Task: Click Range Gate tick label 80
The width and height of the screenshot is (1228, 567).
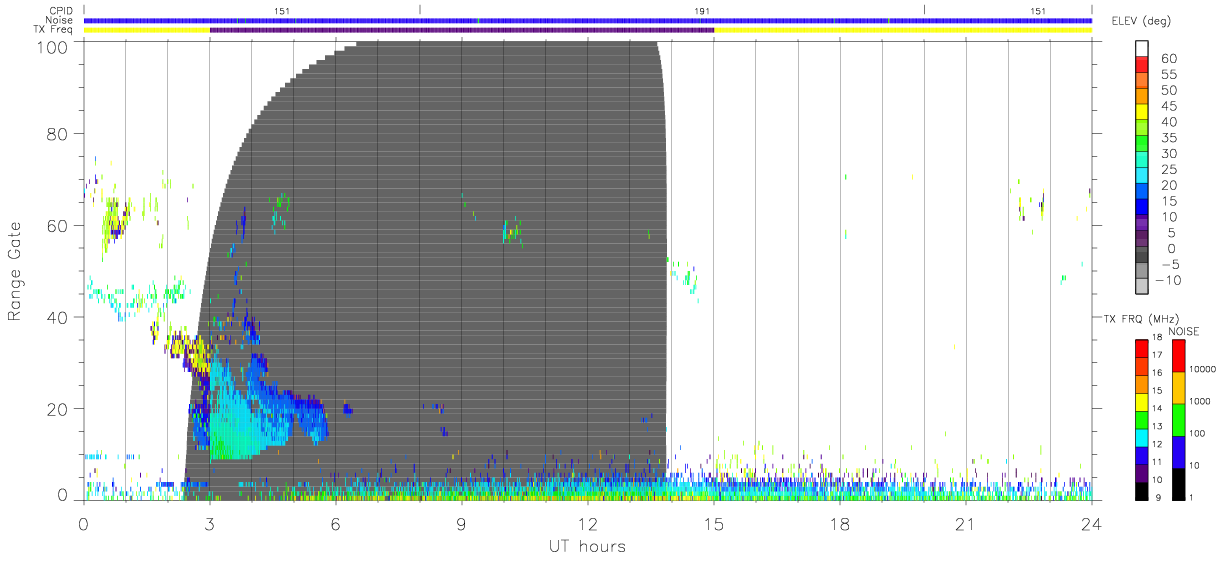Action: click(57, 133)
